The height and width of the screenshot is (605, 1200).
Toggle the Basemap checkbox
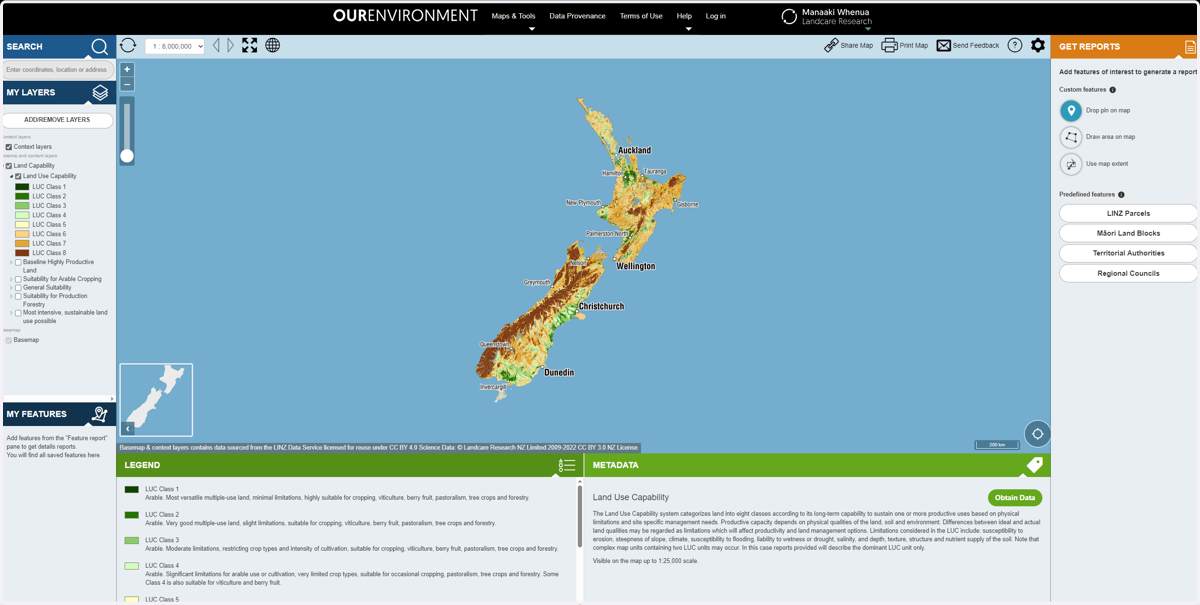tap(9, 340)
